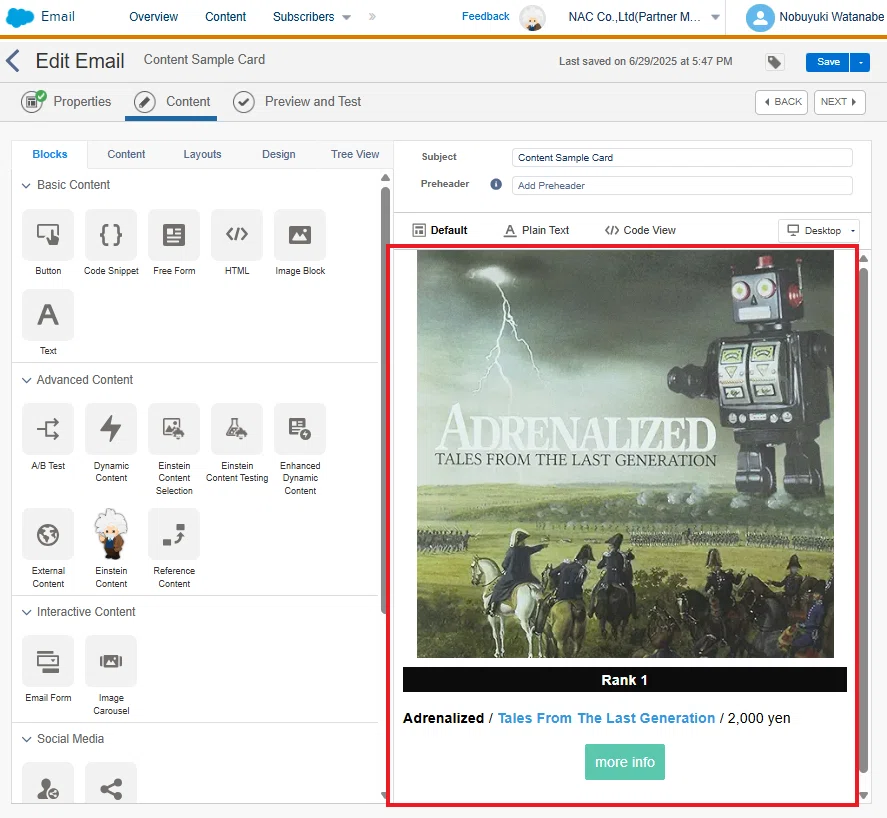Image resolution: width=887 pixels, height=818 pixels.
Task: Select the HTML block
Action: (237, 235)
